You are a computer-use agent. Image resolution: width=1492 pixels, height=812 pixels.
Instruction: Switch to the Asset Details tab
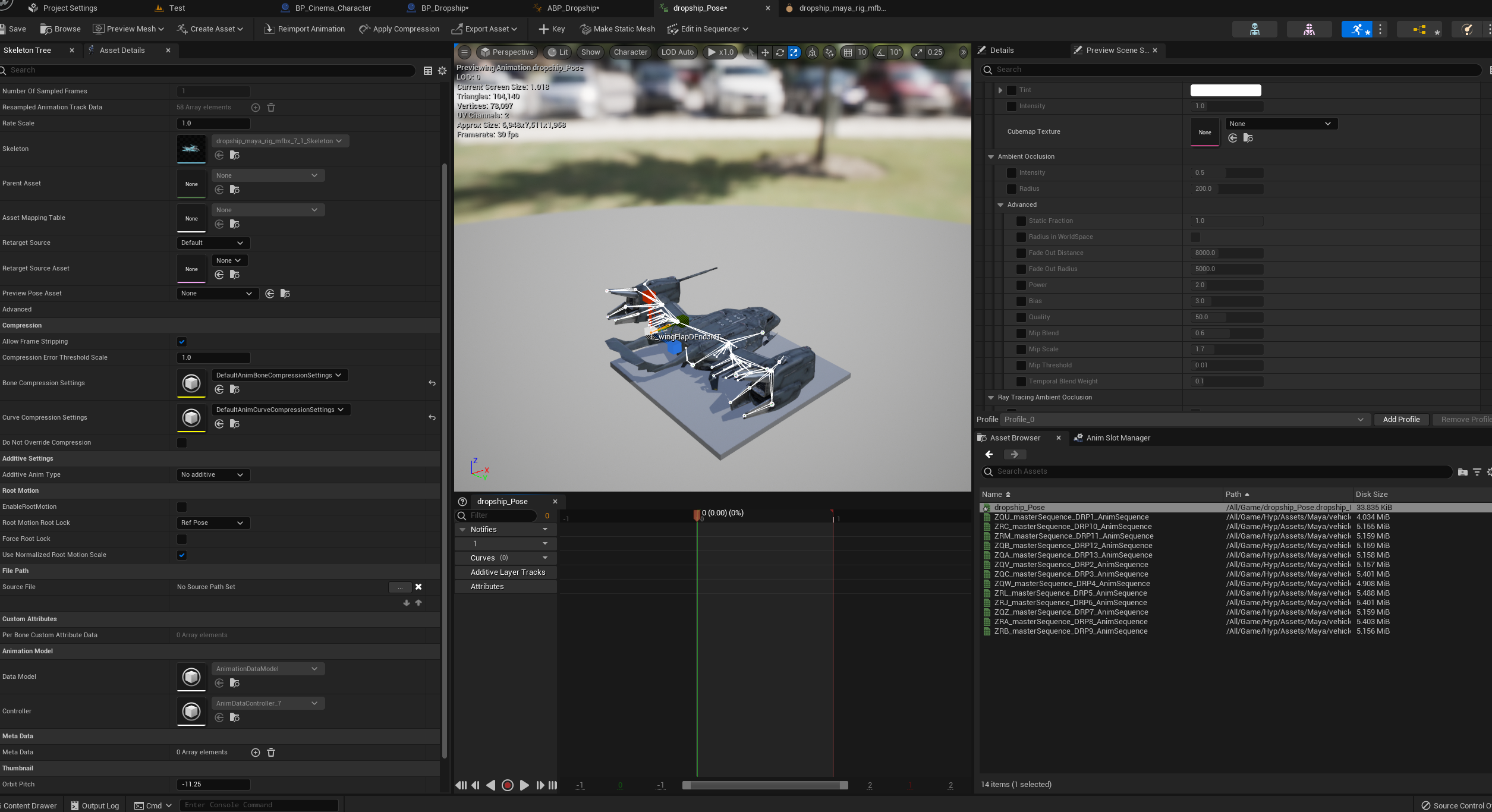[122, 51]
